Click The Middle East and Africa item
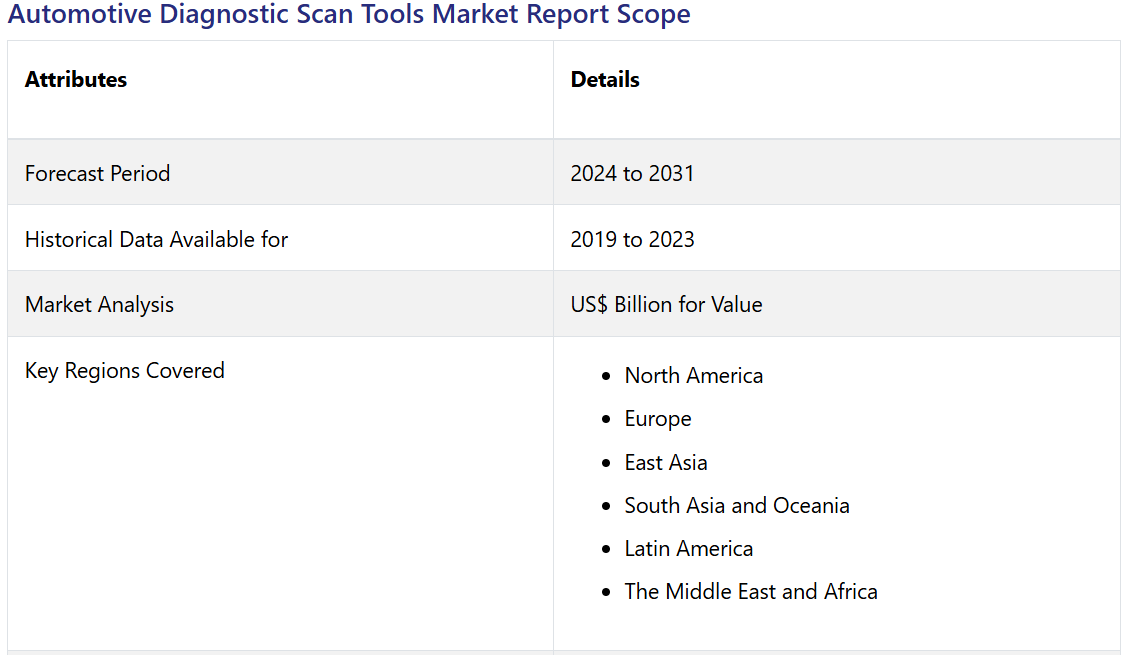Image resolution: width=1126 pixels, height=655 pixels. (x=751, y=592)
